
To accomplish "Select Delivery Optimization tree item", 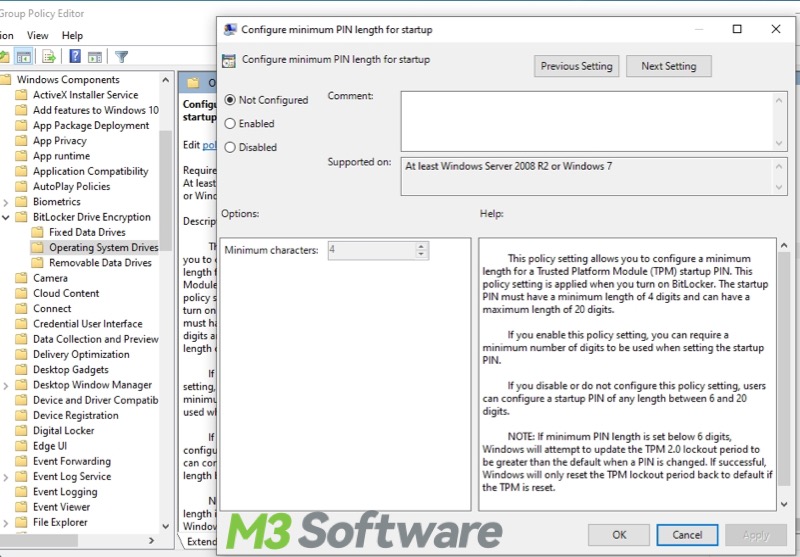I will pos(81,355).
